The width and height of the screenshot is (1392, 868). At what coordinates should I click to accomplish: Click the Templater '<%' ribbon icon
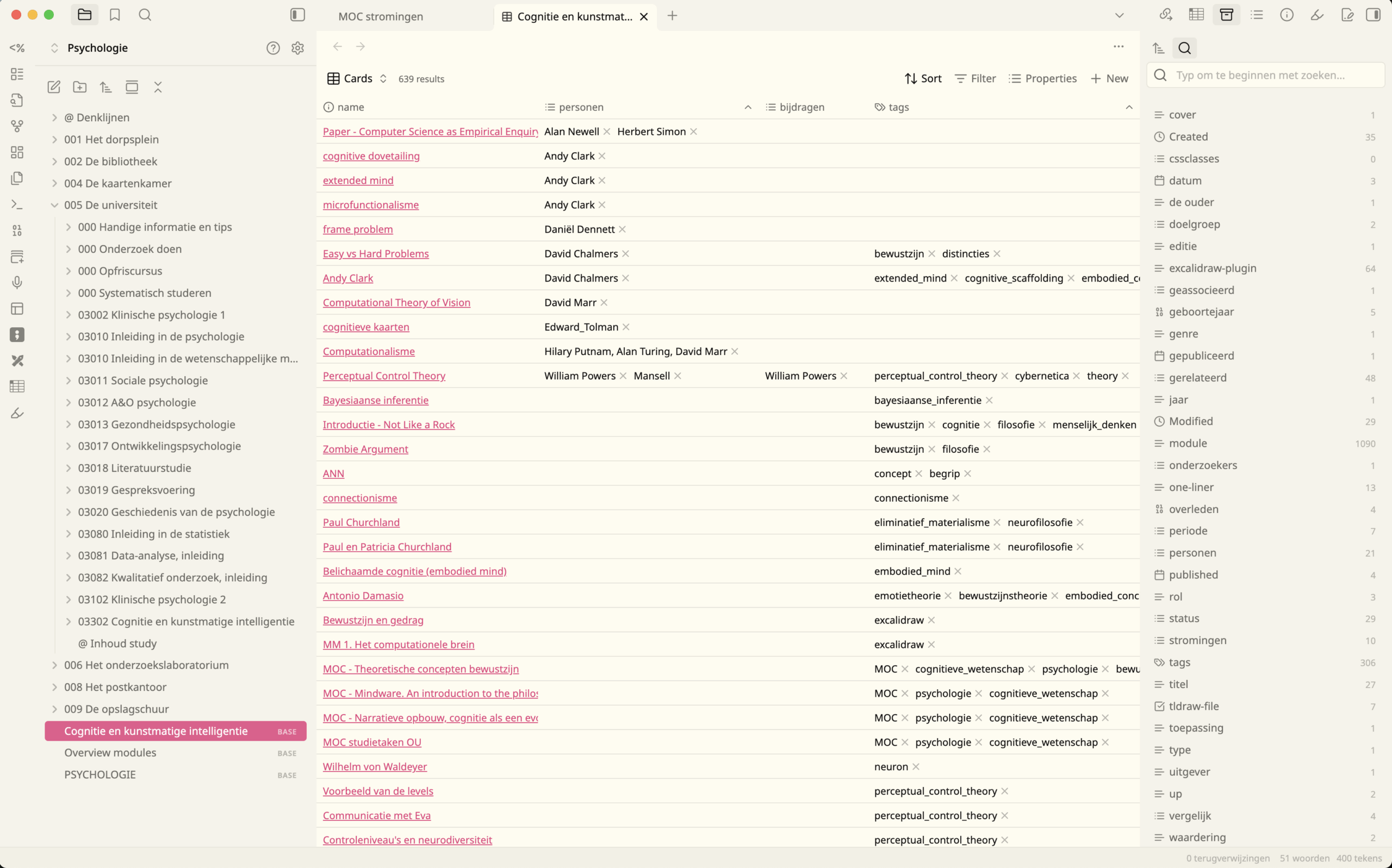point(17,48)
